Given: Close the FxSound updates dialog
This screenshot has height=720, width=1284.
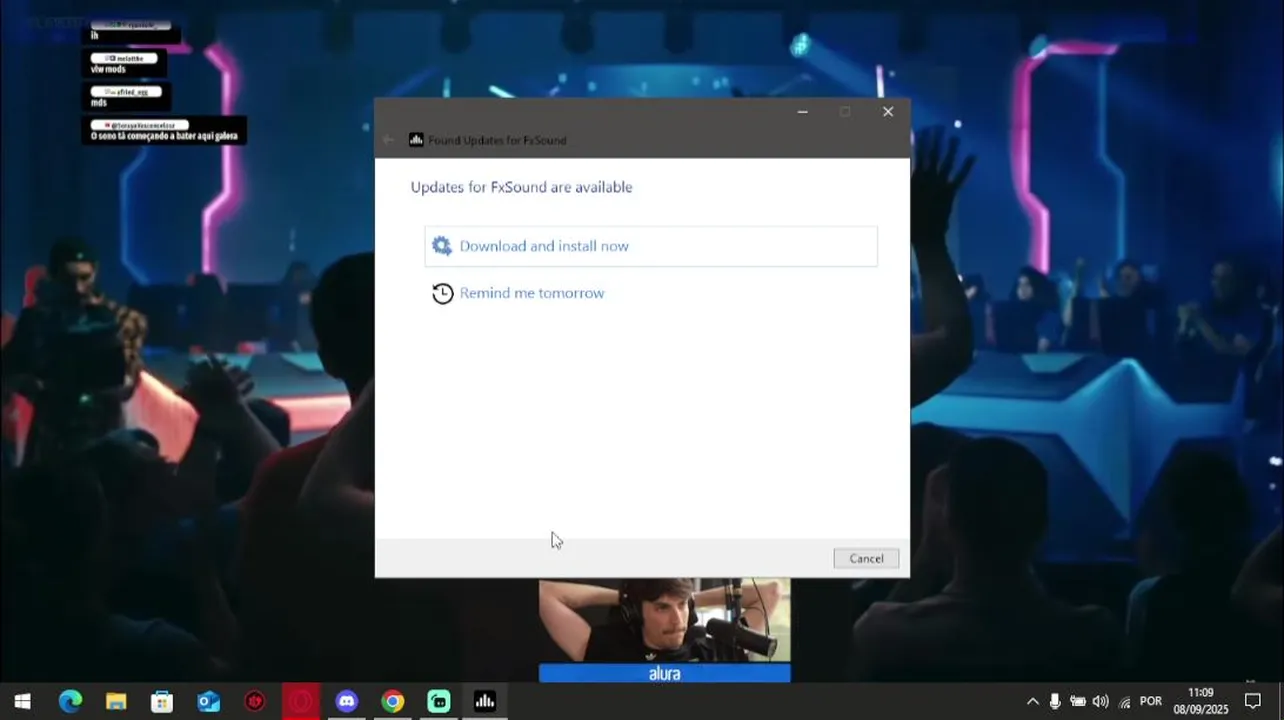Looking at the screenshot, I should point(888,112).
